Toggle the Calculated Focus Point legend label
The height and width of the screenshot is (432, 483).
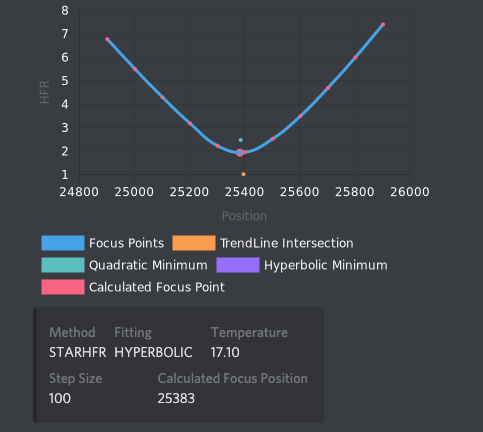[157, 287]
